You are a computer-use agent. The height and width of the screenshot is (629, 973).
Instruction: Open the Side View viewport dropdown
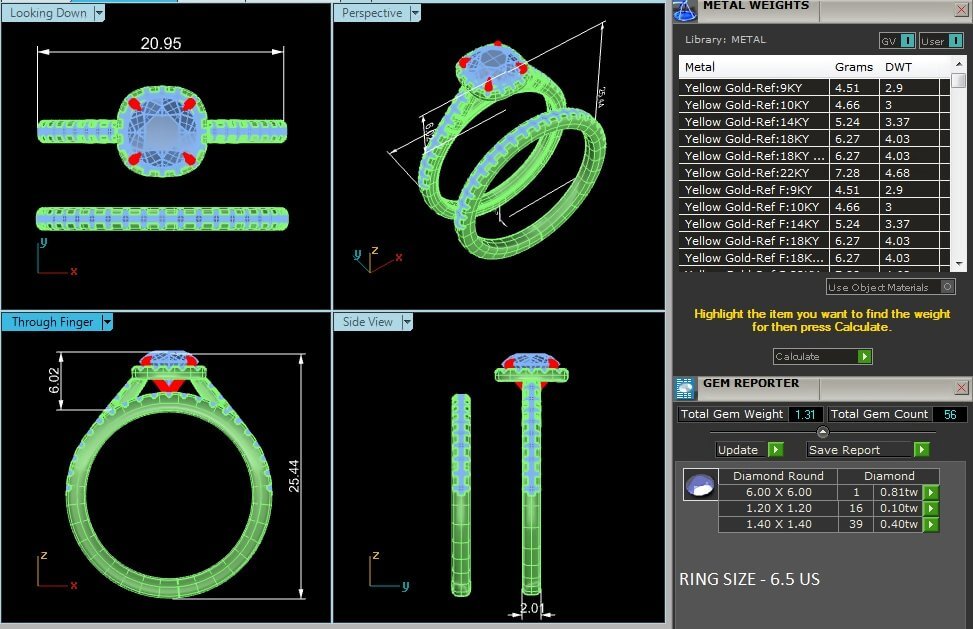point(406,322)
